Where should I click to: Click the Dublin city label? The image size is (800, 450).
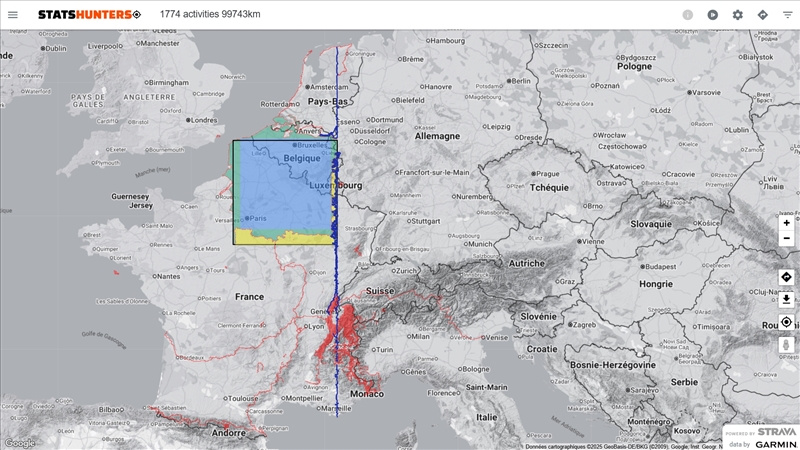coord(56,48)
